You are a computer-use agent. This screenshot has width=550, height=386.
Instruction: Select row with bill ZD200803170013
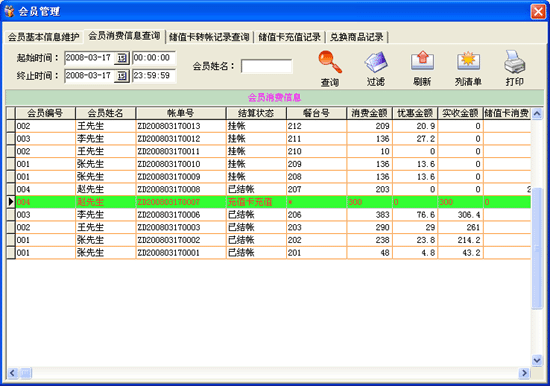point(269,126)
